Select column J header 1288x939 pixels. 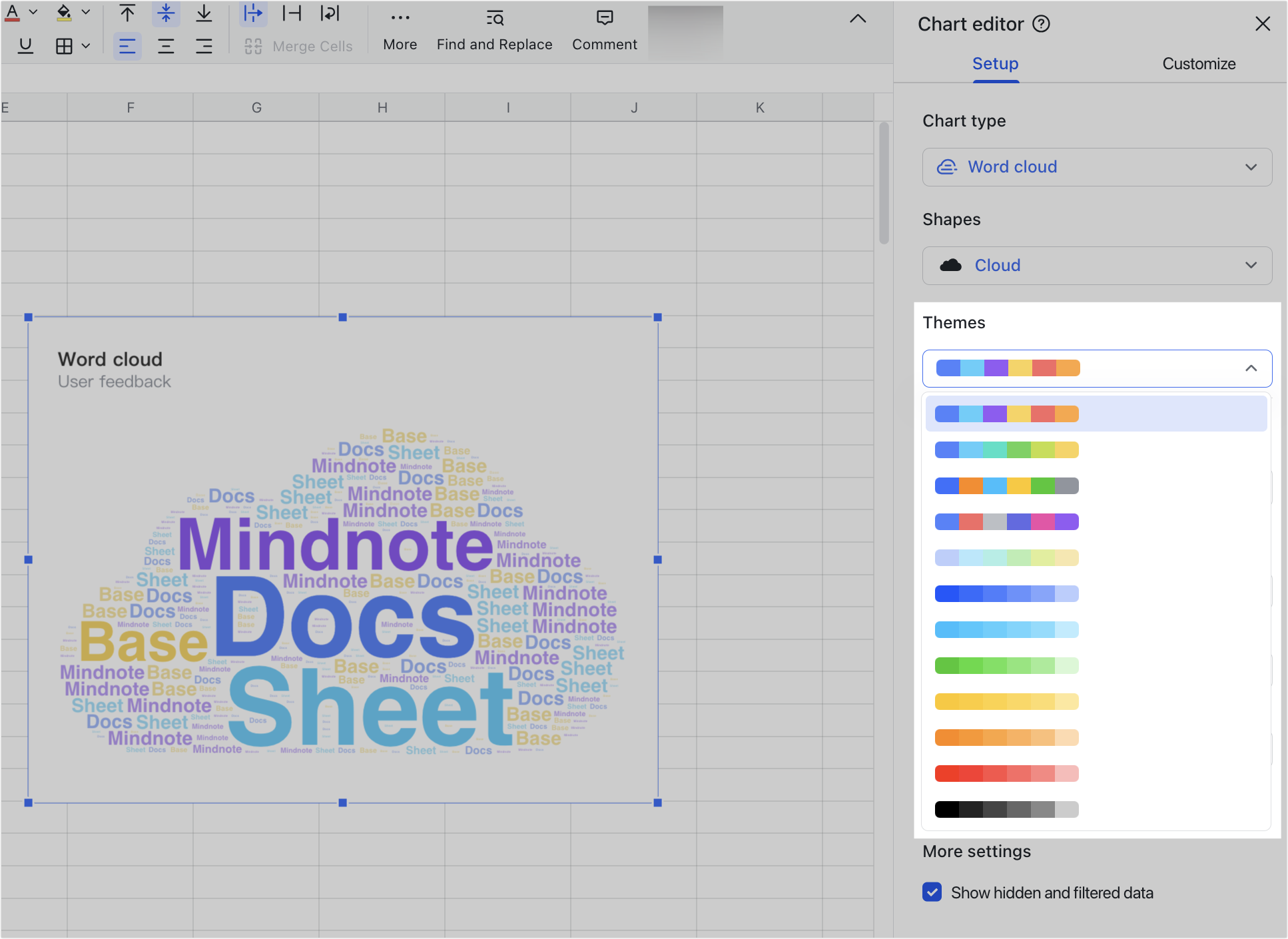coord(633,107)
